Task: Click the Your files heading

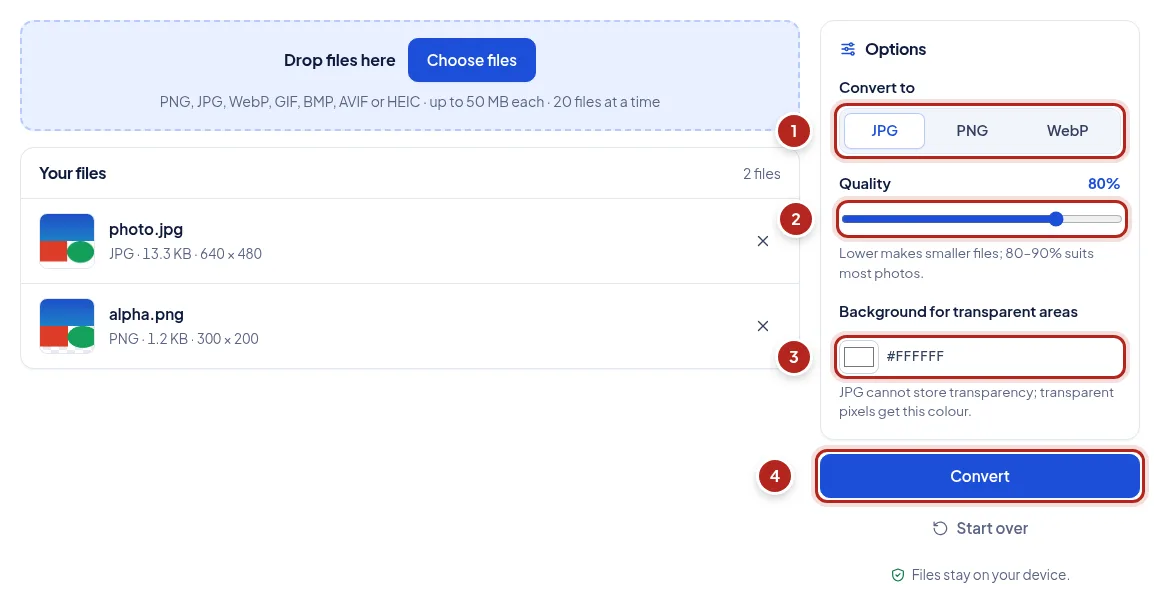Action: point(72,173)
